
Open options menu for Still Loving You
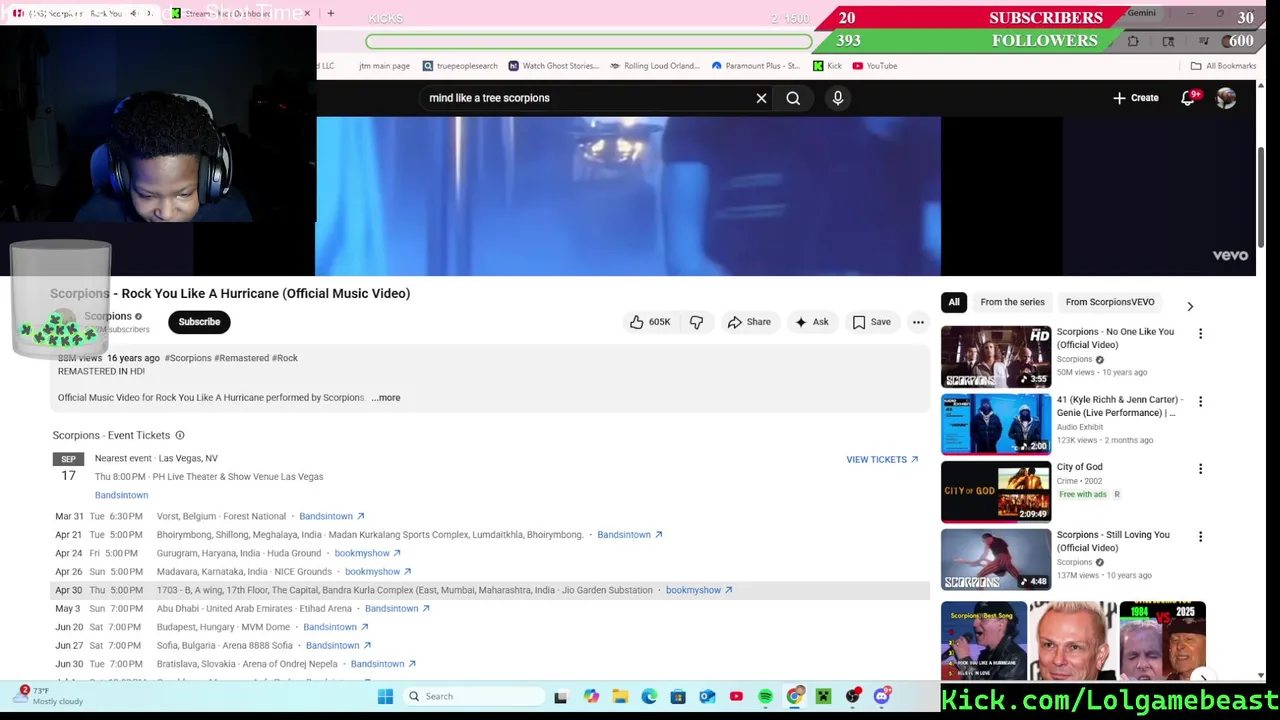[x=1200, y=536]
